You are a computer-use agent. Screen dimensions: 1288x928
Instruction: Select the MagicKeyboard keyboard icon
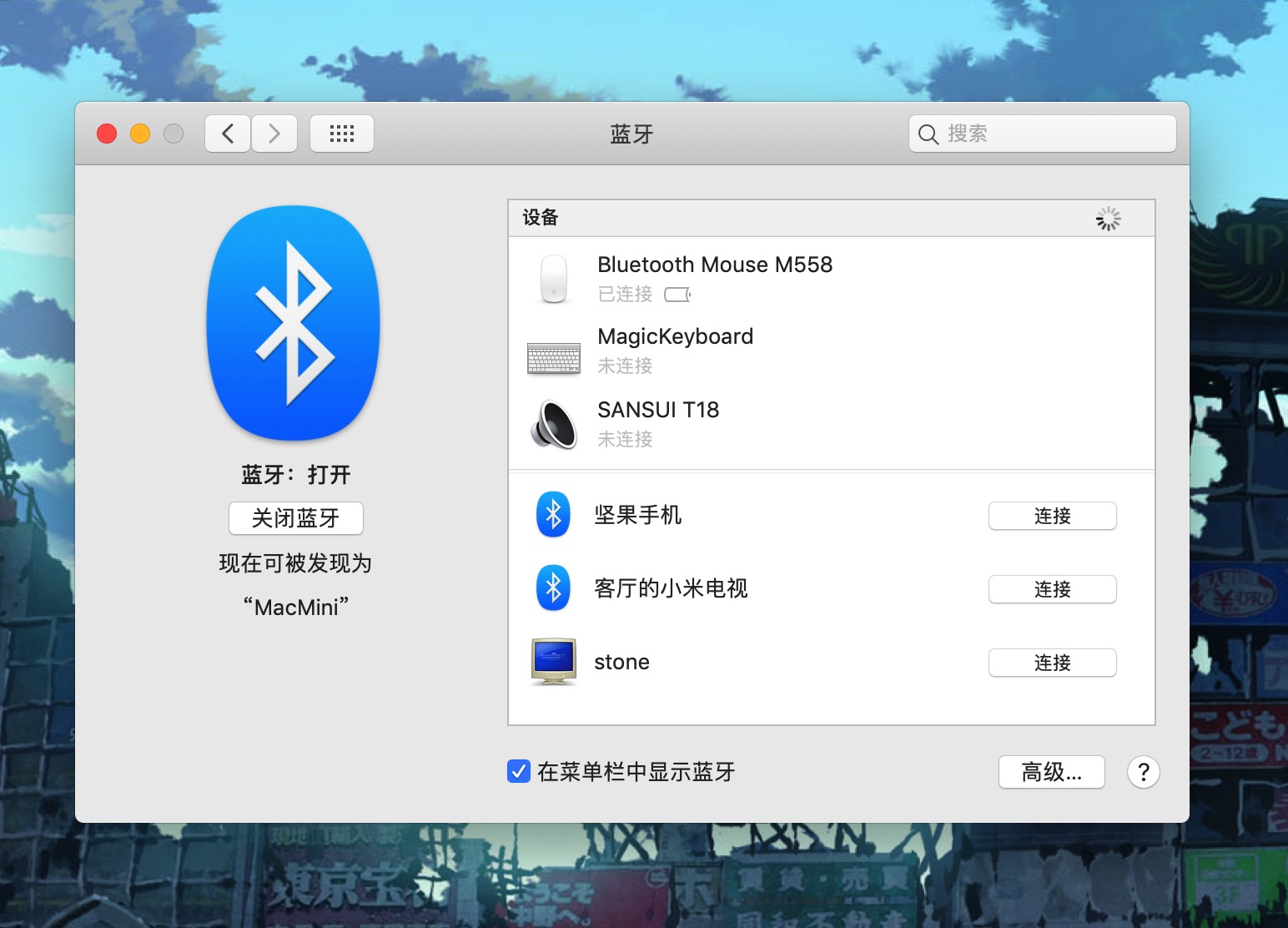554,358
